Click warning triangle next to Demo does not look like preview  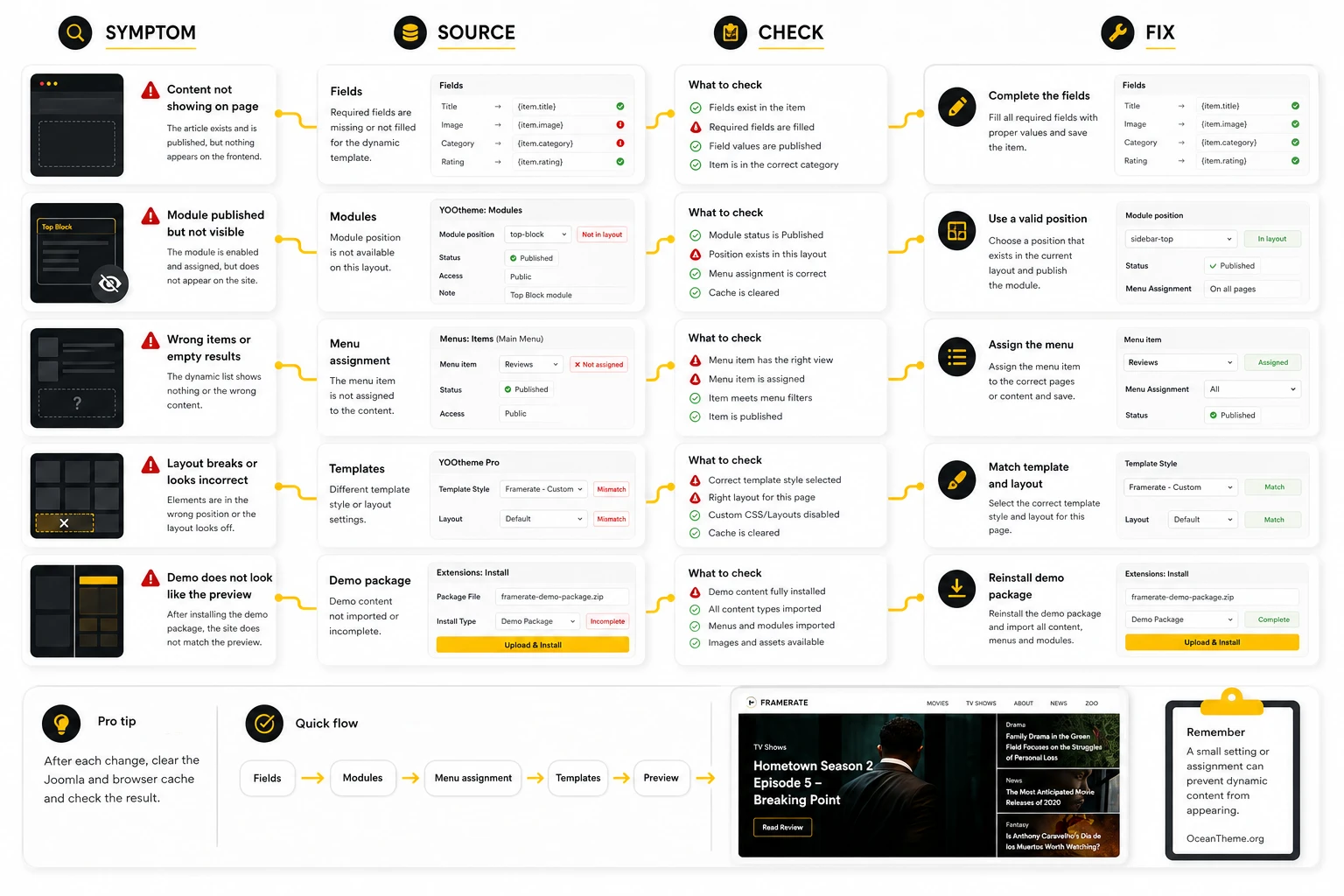(x=150, y=578)
